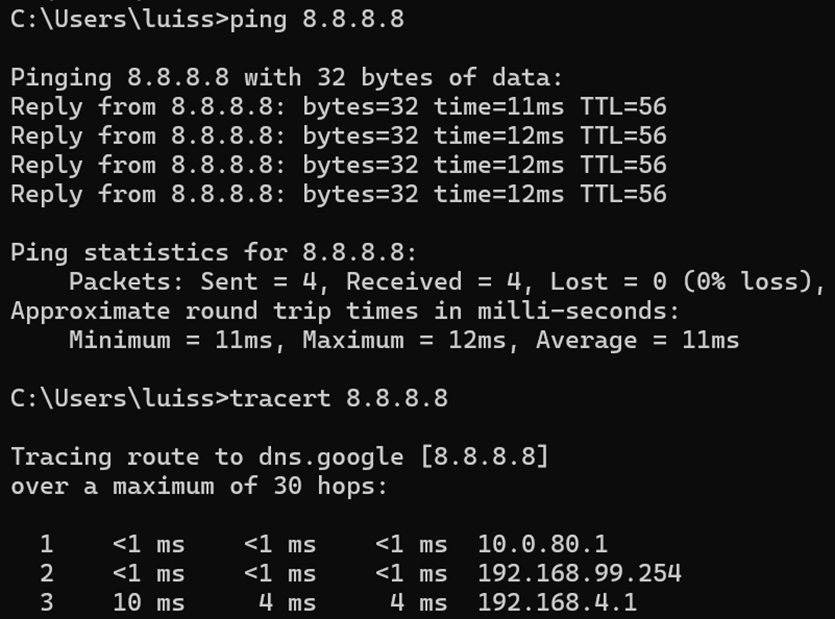
Task: Click hop 2 address 192.168.99.254
Action: tap(579, 574)
